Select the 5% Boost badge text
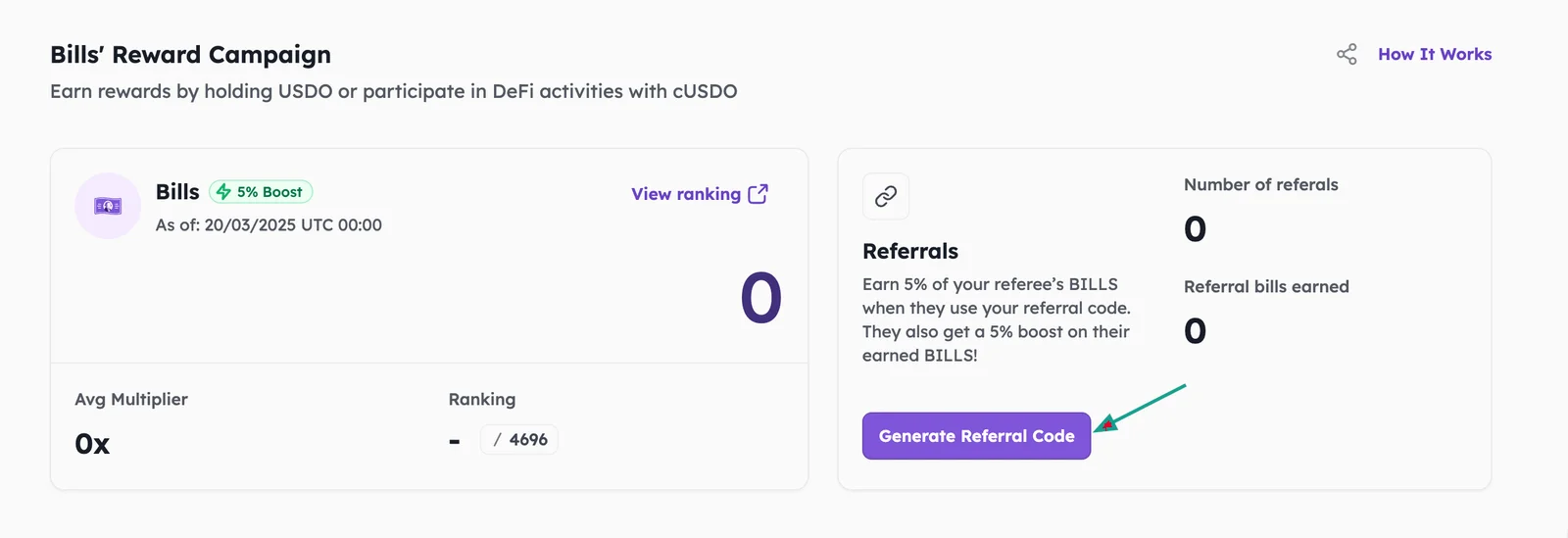 click(x=269, y=192)
